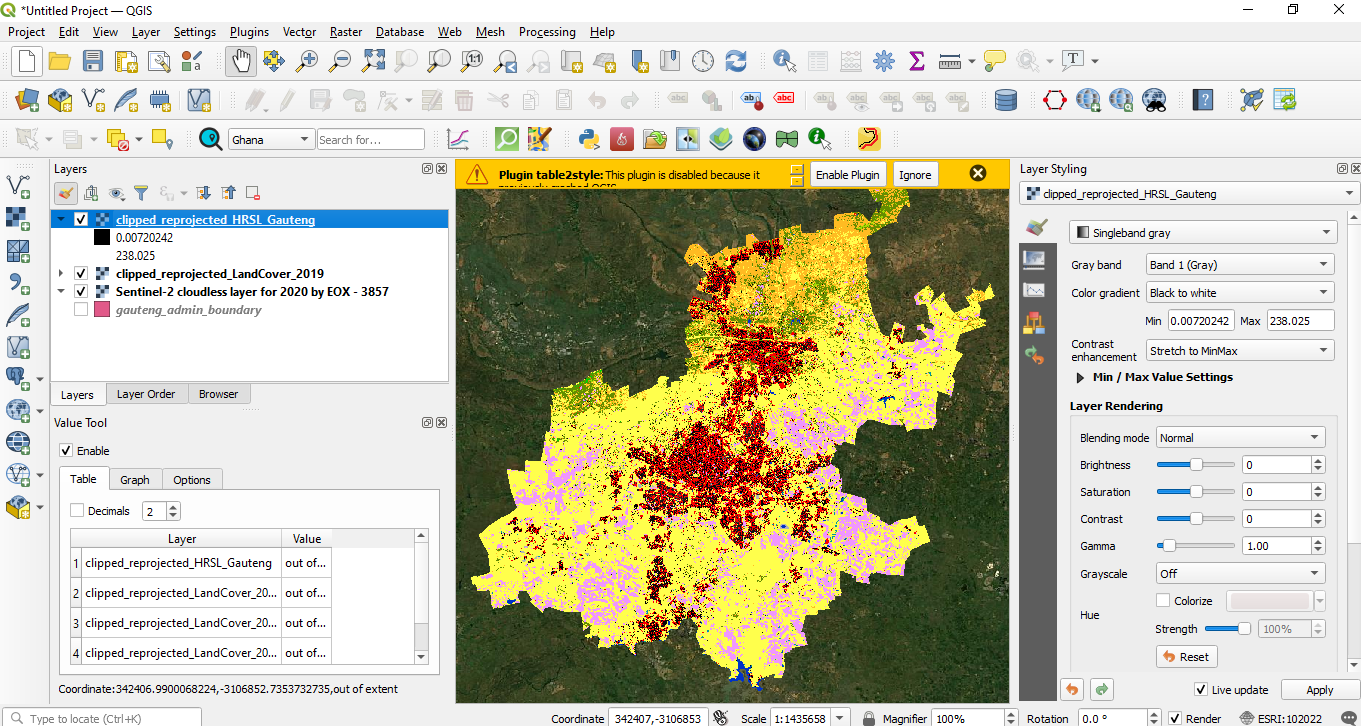Open Statistical Summary sigma icon
This screenshot has height=726, width=1361.
click(x=916, y=62)
